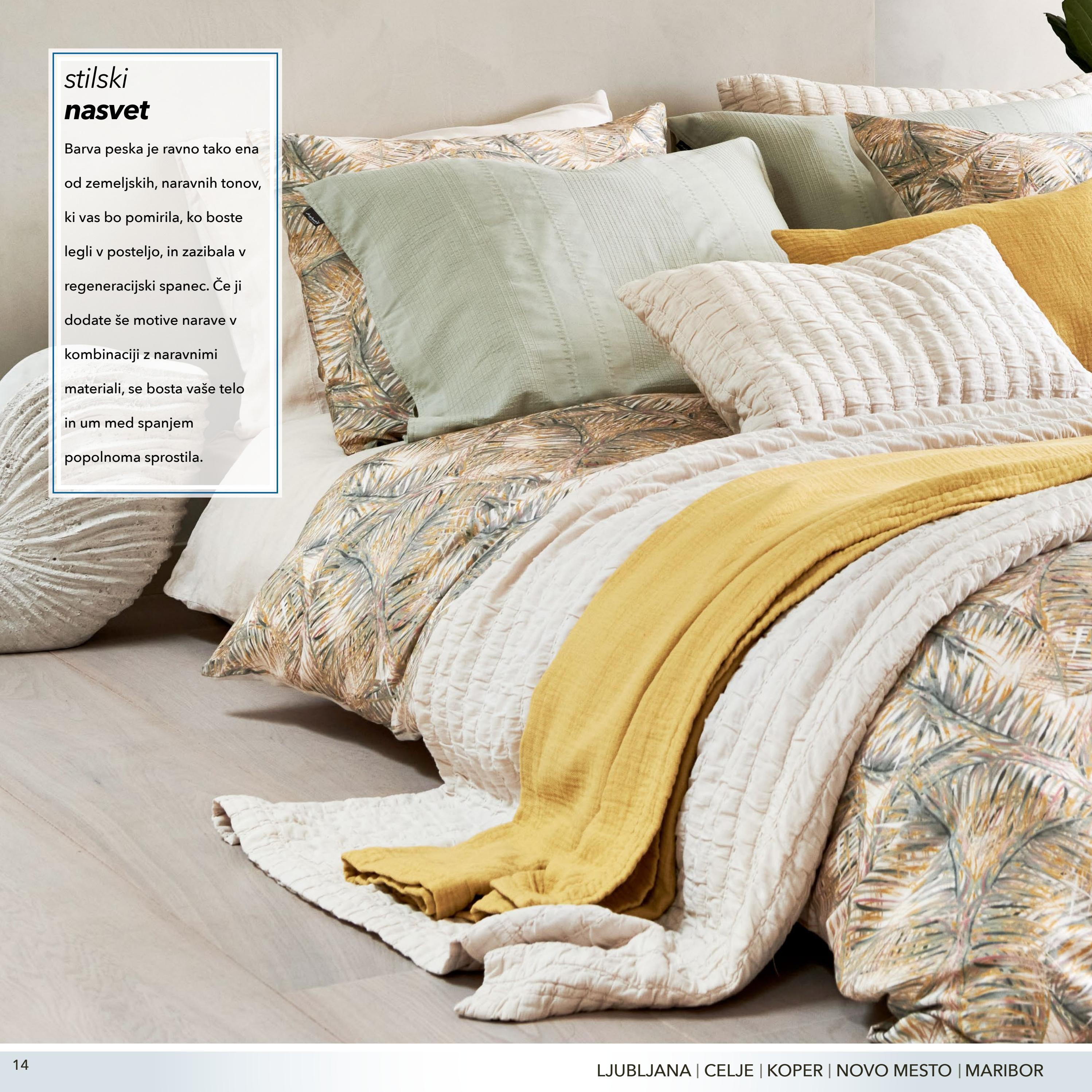Click the MARIBOR store location
The height and width of the screenshot is (1092, 1092).
(x=1004, y=1070)
